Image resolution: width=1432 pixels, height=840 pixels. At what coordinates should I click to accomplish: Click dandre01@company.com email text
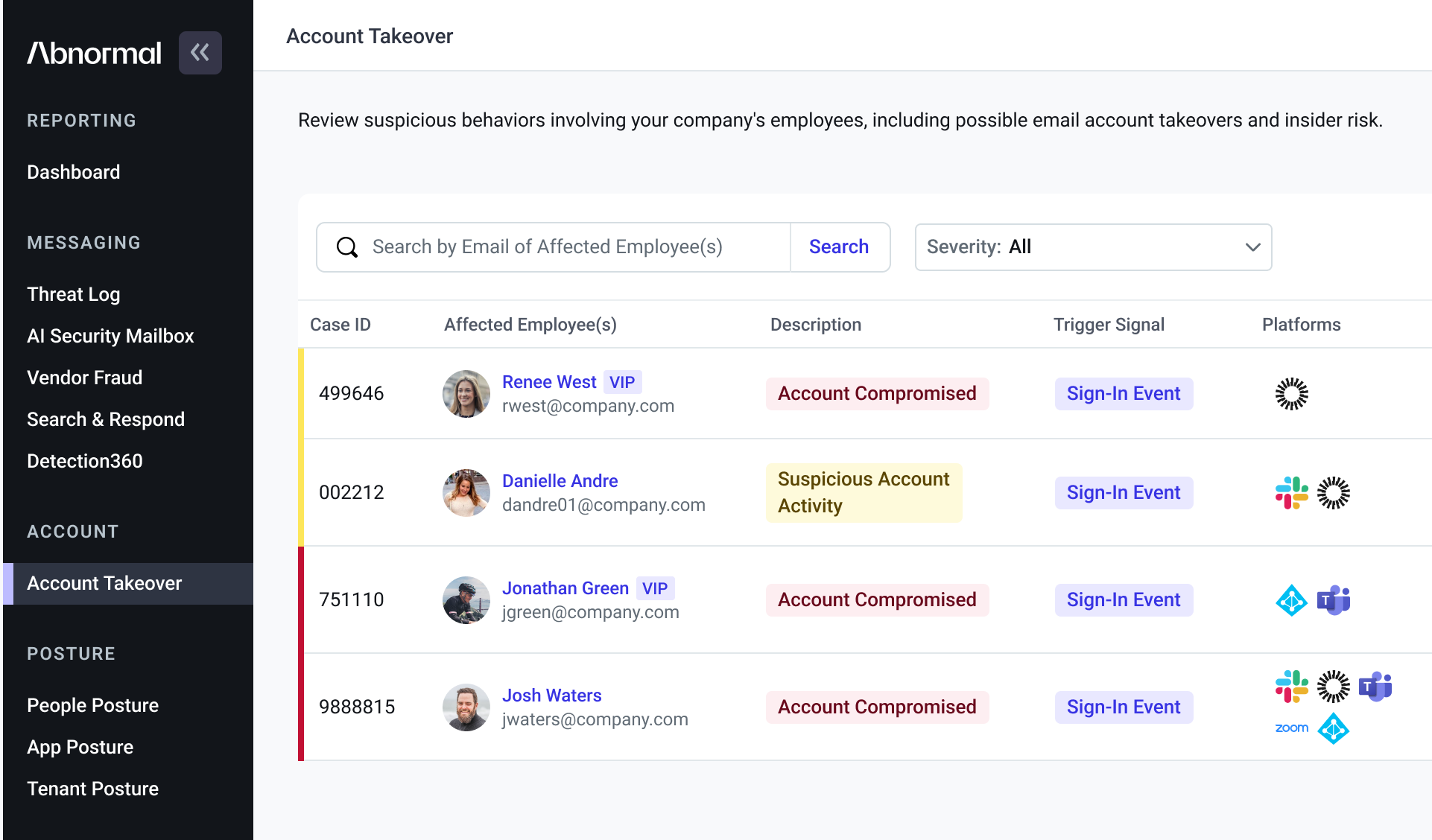click(603, 506)
